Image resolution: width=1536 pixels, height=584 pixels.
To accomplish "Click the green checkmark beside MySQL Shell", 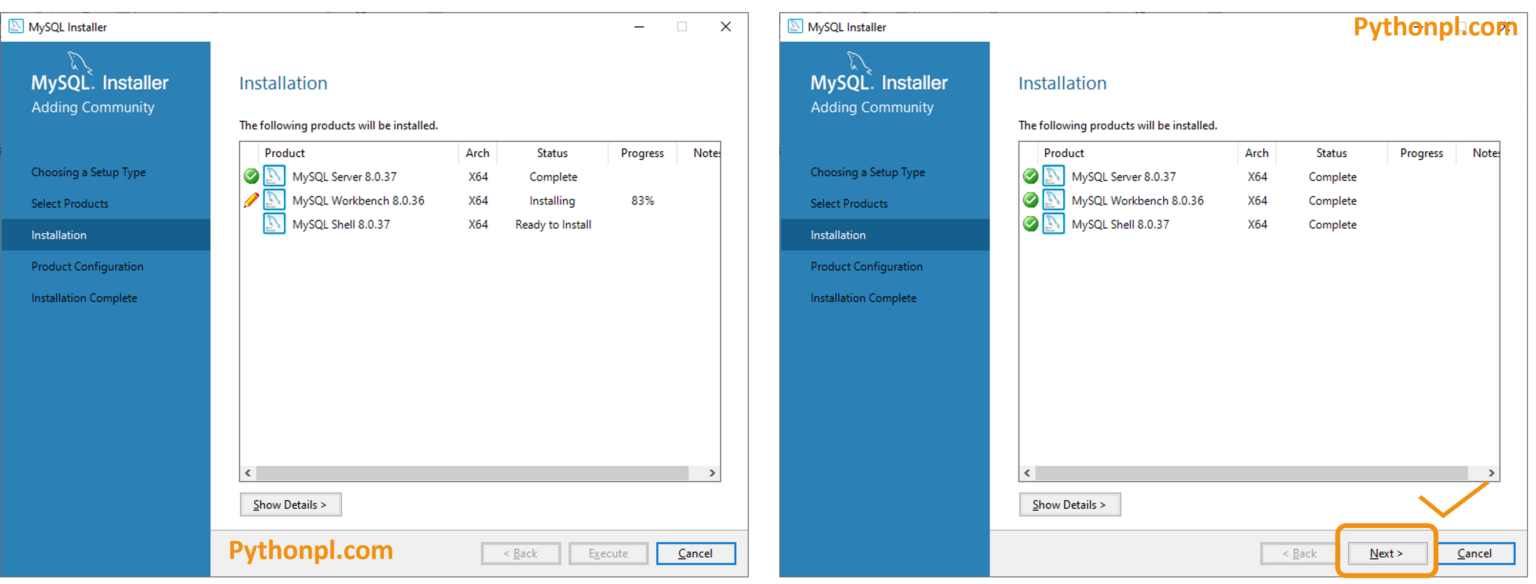I will click(1030, 224).
